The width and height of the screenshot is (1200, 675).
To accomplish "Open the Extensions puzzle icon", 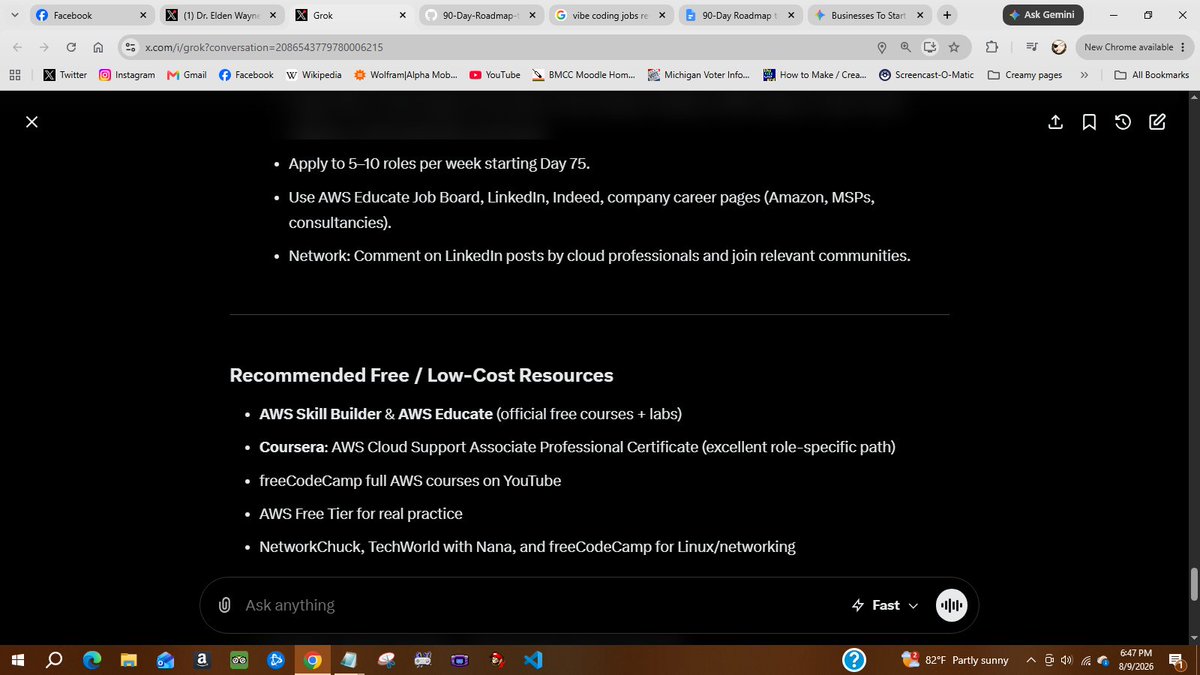I will [x=991, y=47].
